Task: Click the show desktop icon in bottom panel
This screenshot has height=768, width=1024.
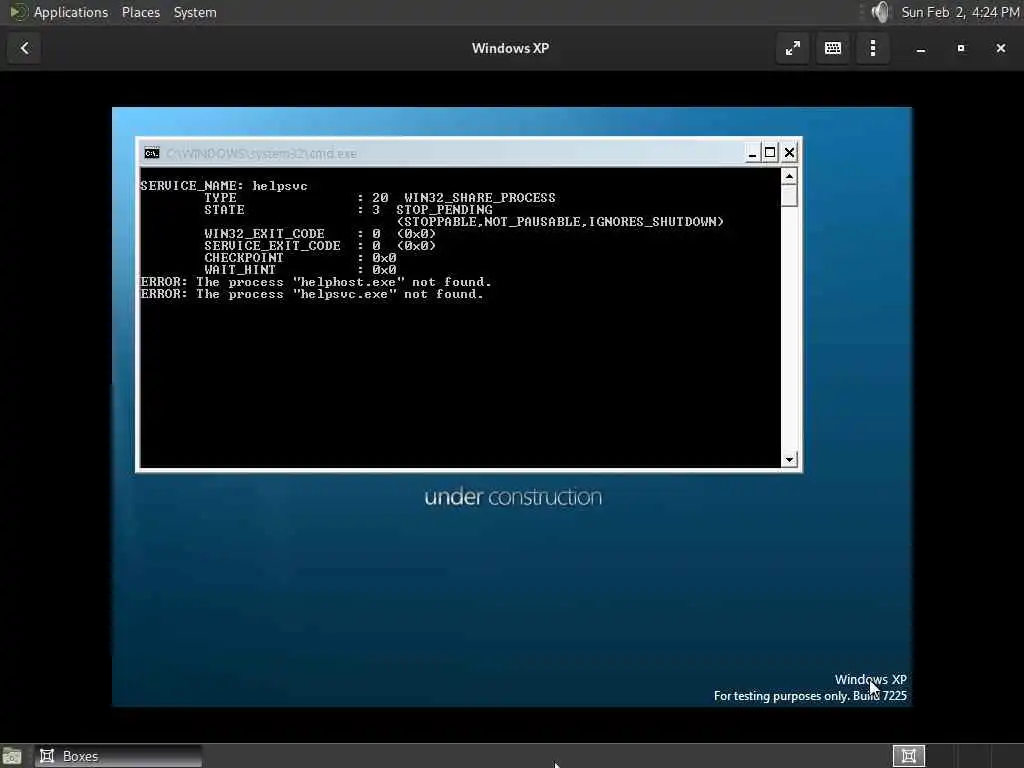Action: point(12,756)
